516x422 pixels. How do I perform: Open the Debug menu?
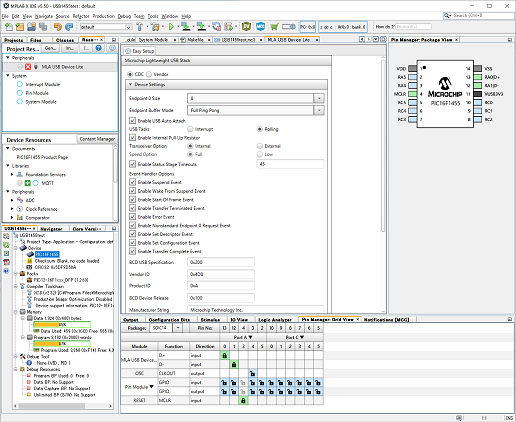point(124,16)
